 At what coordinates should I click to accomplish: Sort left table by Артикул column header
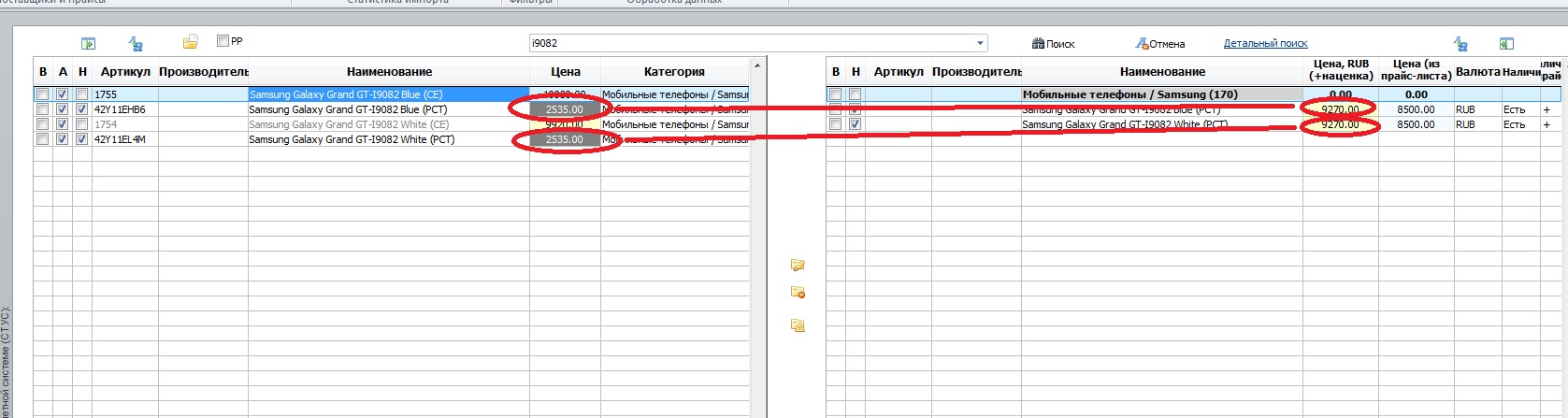(x=125, y=72)
